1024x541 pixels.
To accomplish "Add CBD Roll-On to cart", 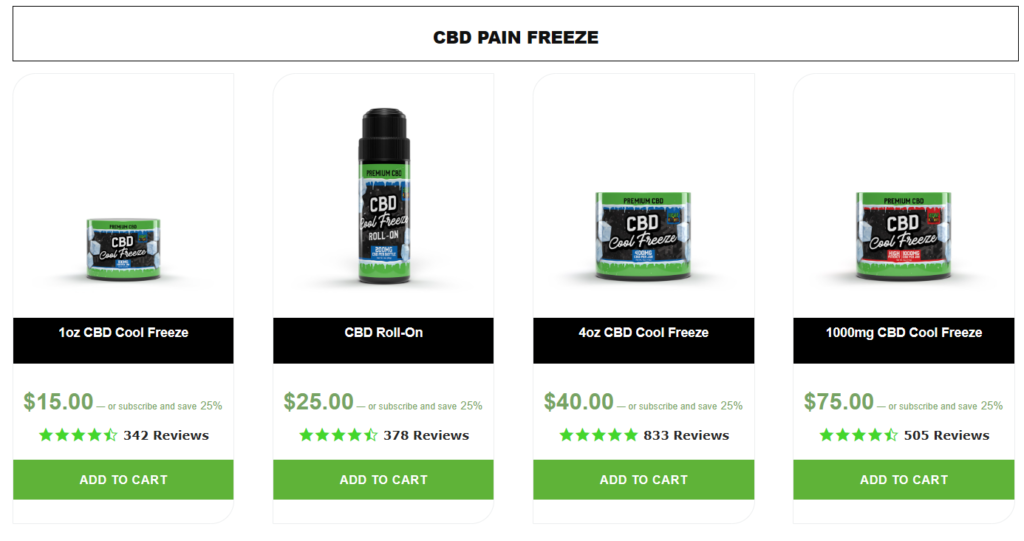I will (383, 480).
